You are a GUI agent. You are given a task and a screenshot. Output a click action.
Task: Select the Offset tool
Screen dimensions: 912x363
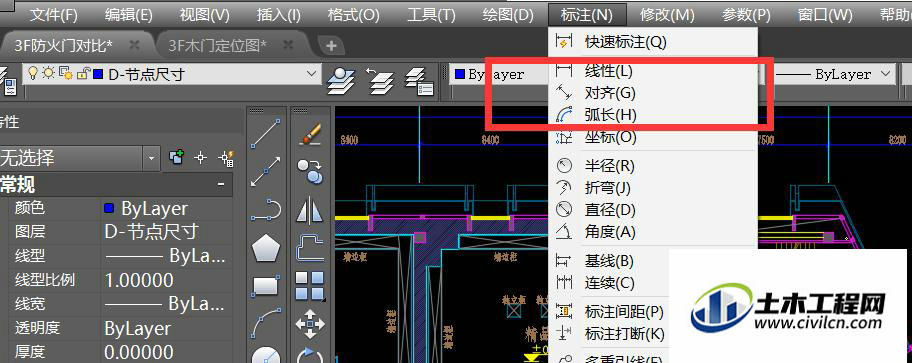(310, 248)
